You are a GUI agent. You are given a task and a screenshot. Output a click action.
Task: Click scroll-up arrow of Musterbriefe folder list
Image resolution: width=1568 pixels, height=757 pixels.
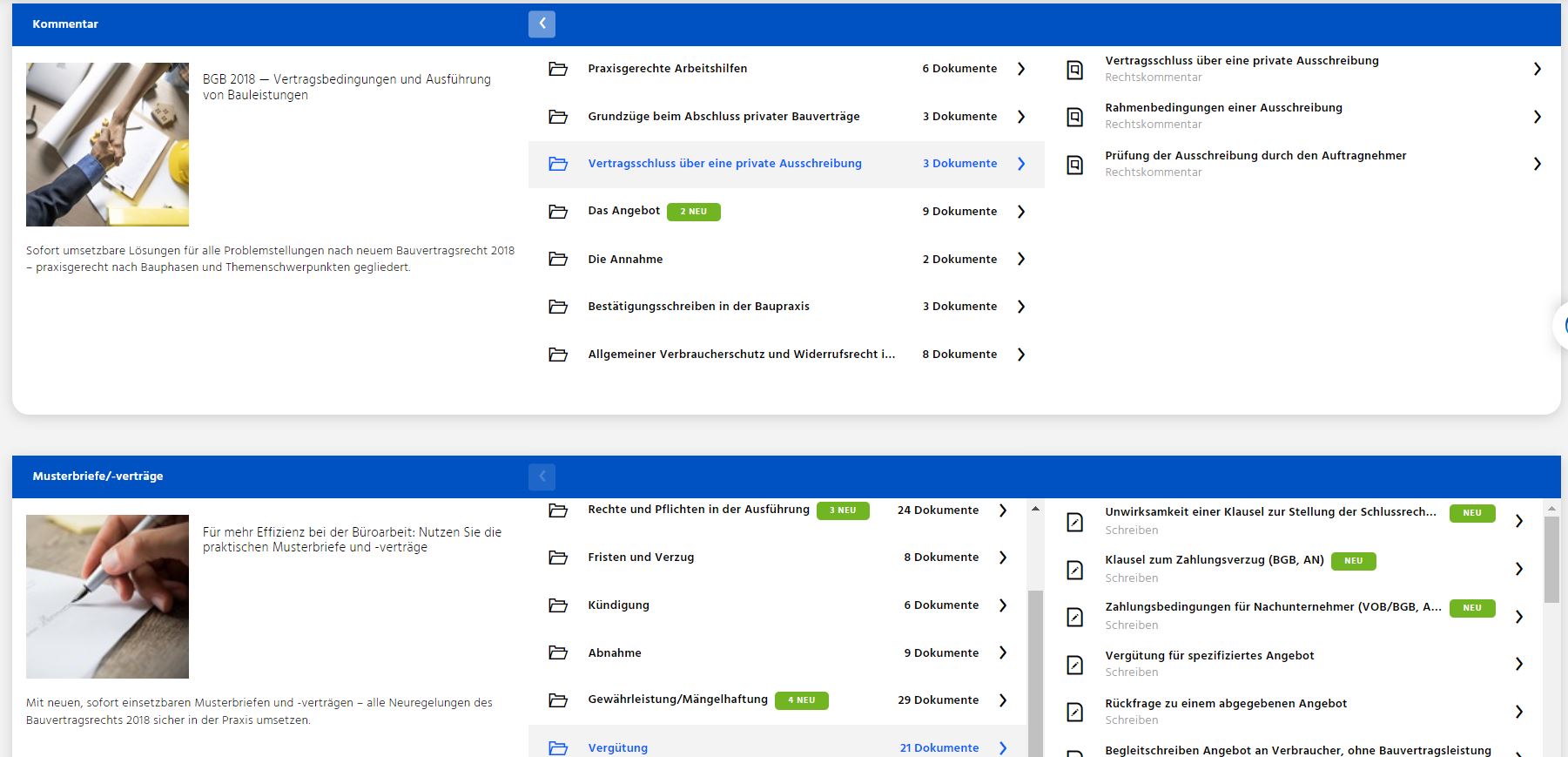pyautogui.click(x=1035, y=509)
